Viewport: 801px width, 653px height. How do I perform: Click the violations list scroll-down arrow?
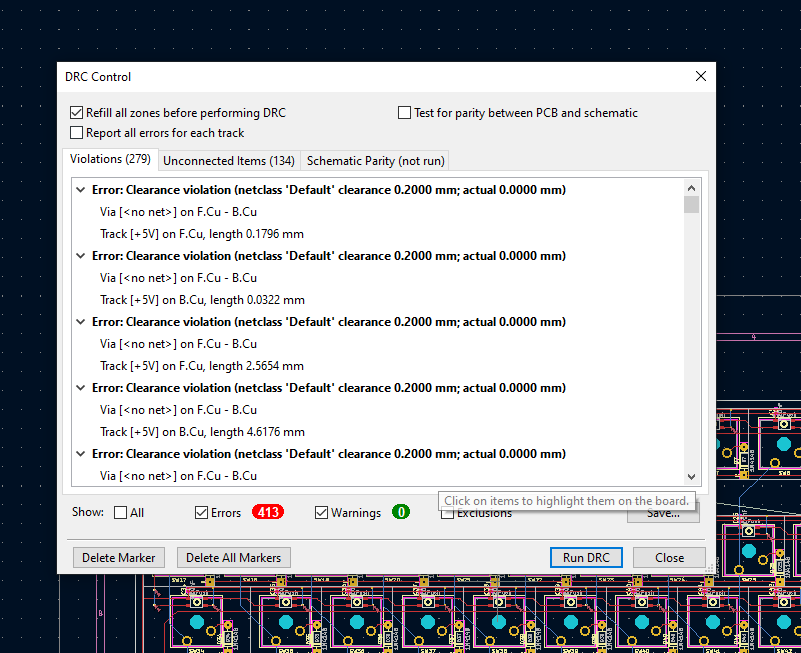691,477
